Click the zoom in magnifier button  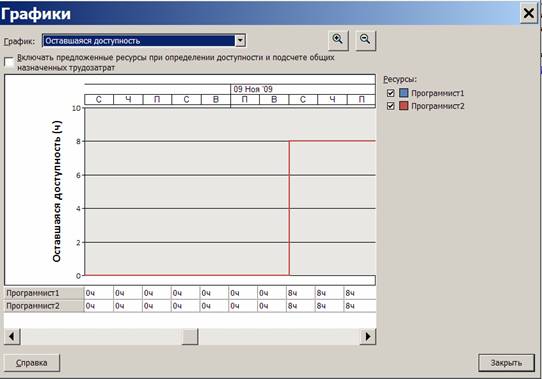point(338,40)
